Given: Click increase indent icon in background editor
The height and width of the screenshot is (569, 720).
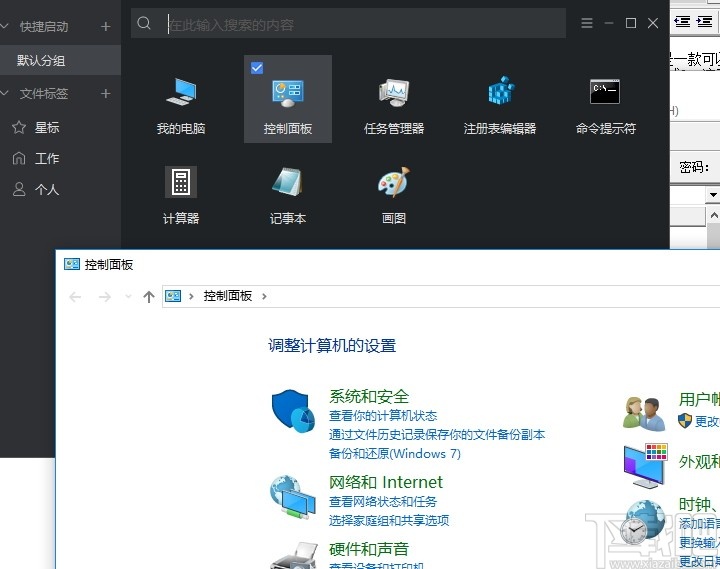Looking at the screenshot, I should [x=705, y=22].
